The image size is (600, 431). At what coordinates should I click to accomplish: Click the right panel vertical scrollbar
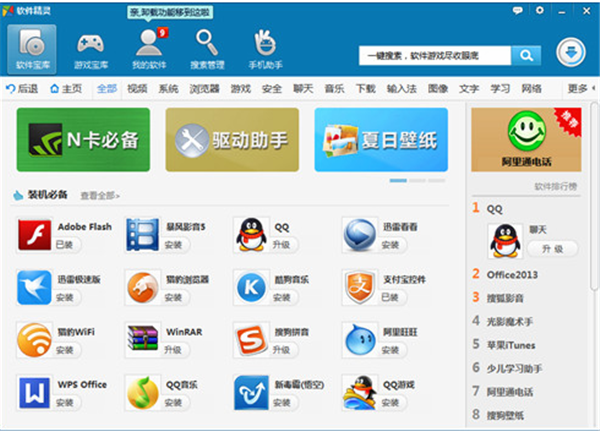[593, 196]
